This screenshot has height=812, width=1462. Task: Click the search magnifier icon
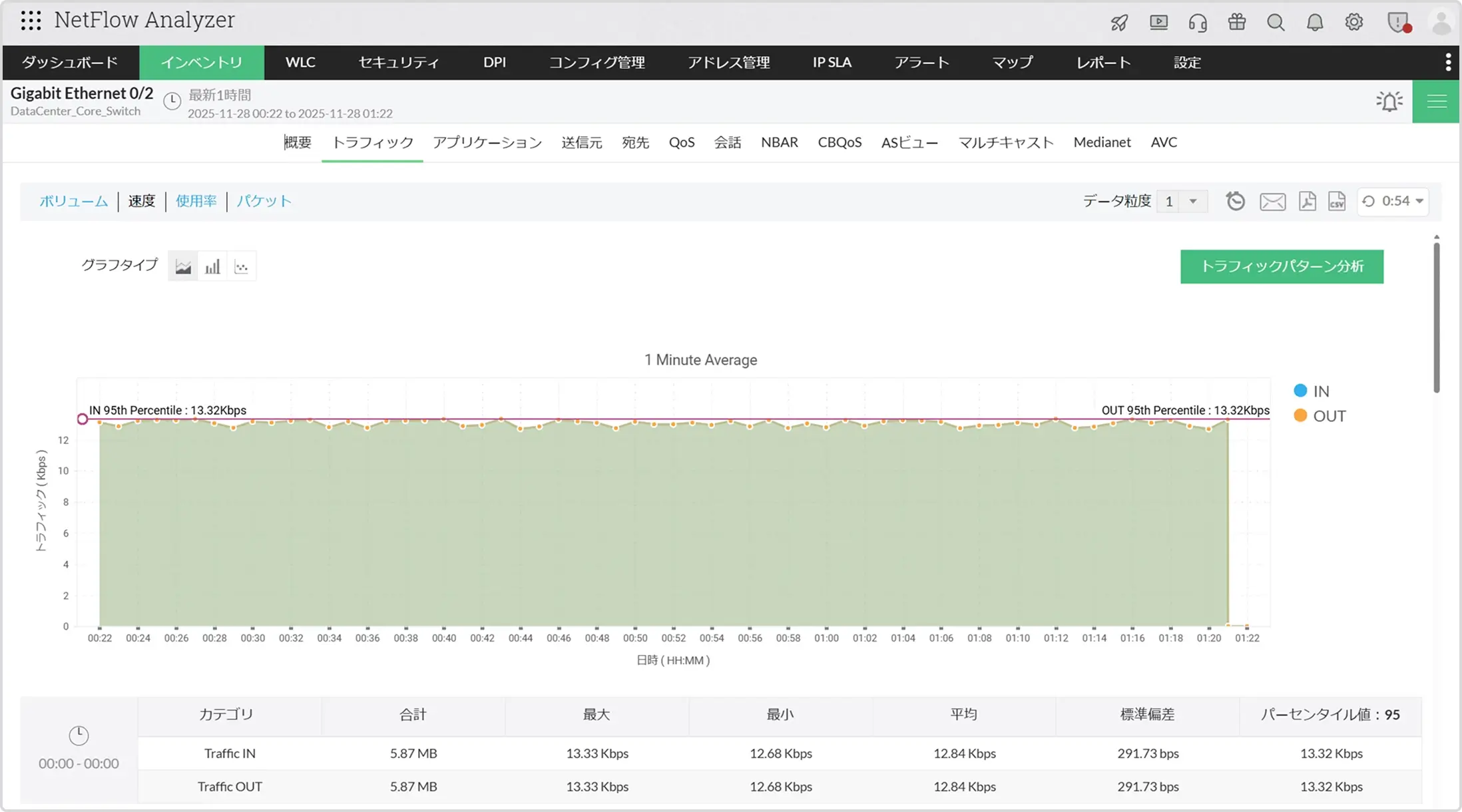coord(1276,23)
